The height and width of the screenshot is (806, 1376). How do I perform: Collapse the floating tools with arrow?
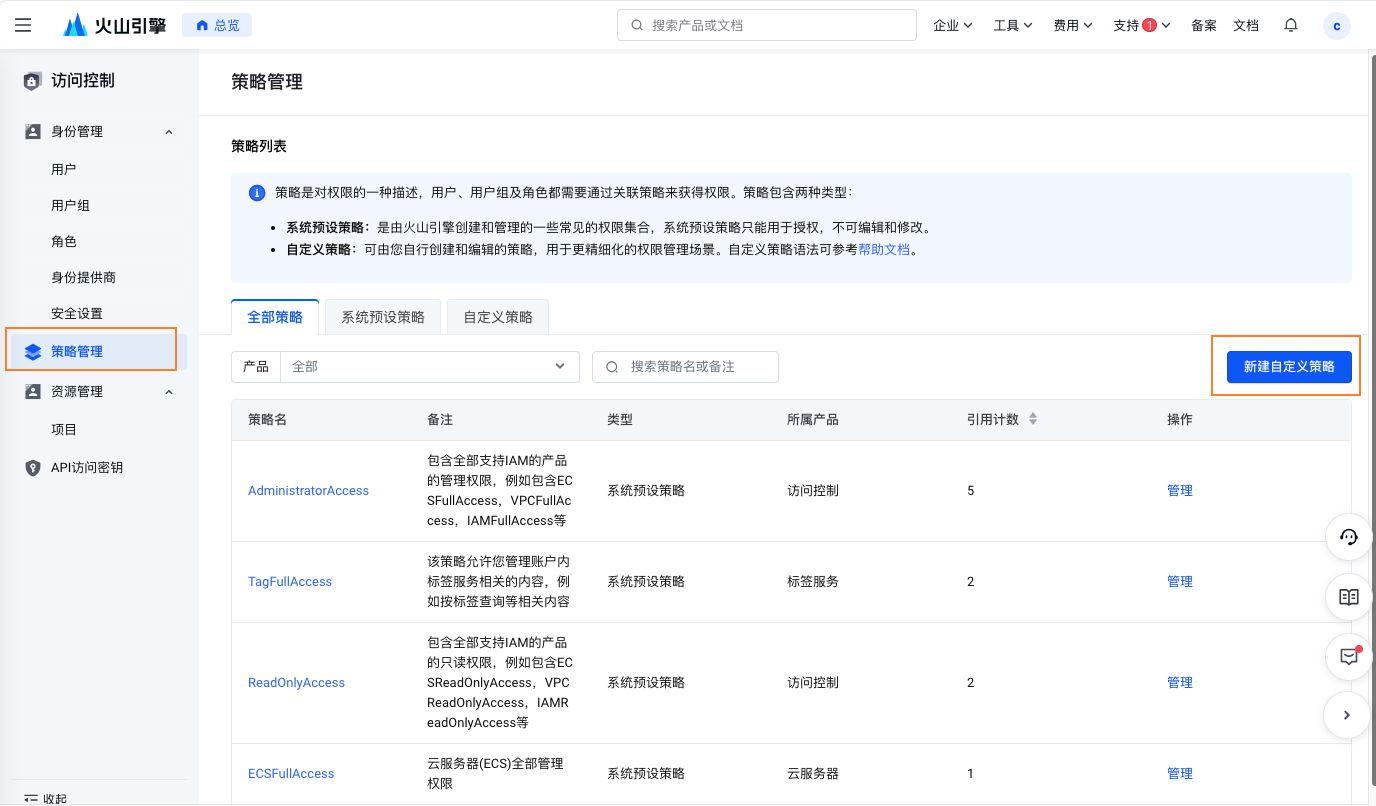(x=1347, y=715)
